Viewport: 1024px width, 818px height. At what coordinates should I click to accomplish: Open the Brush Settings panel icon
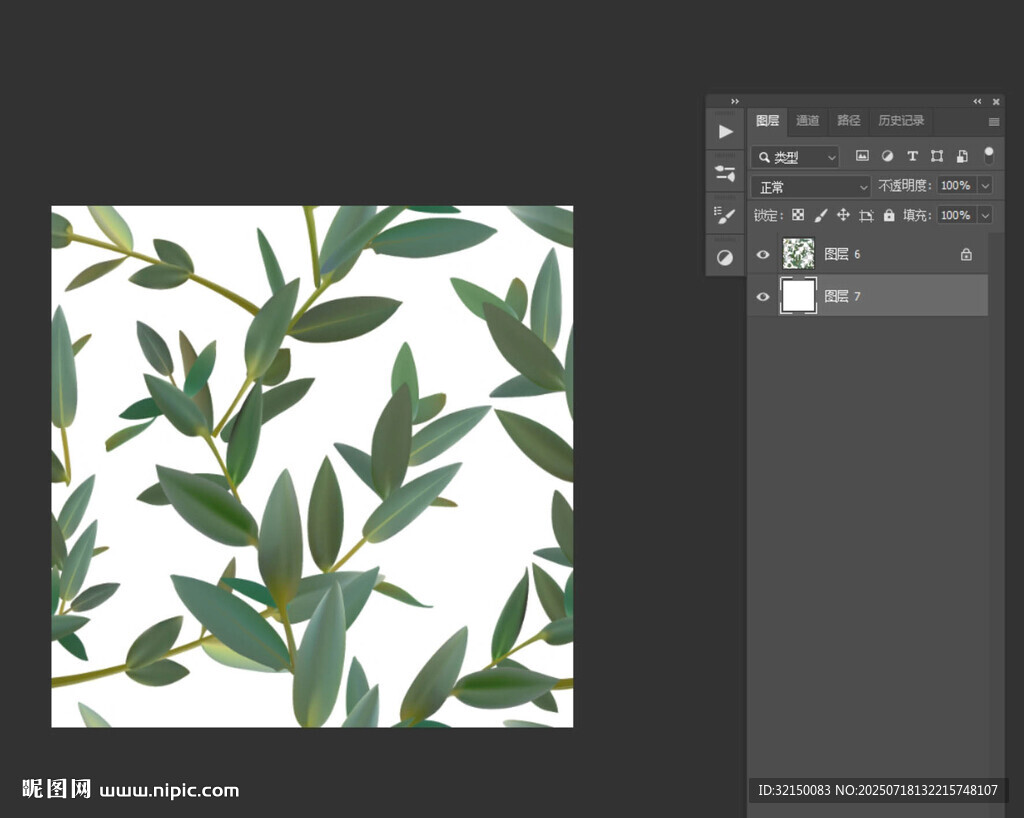click(725, 215)
